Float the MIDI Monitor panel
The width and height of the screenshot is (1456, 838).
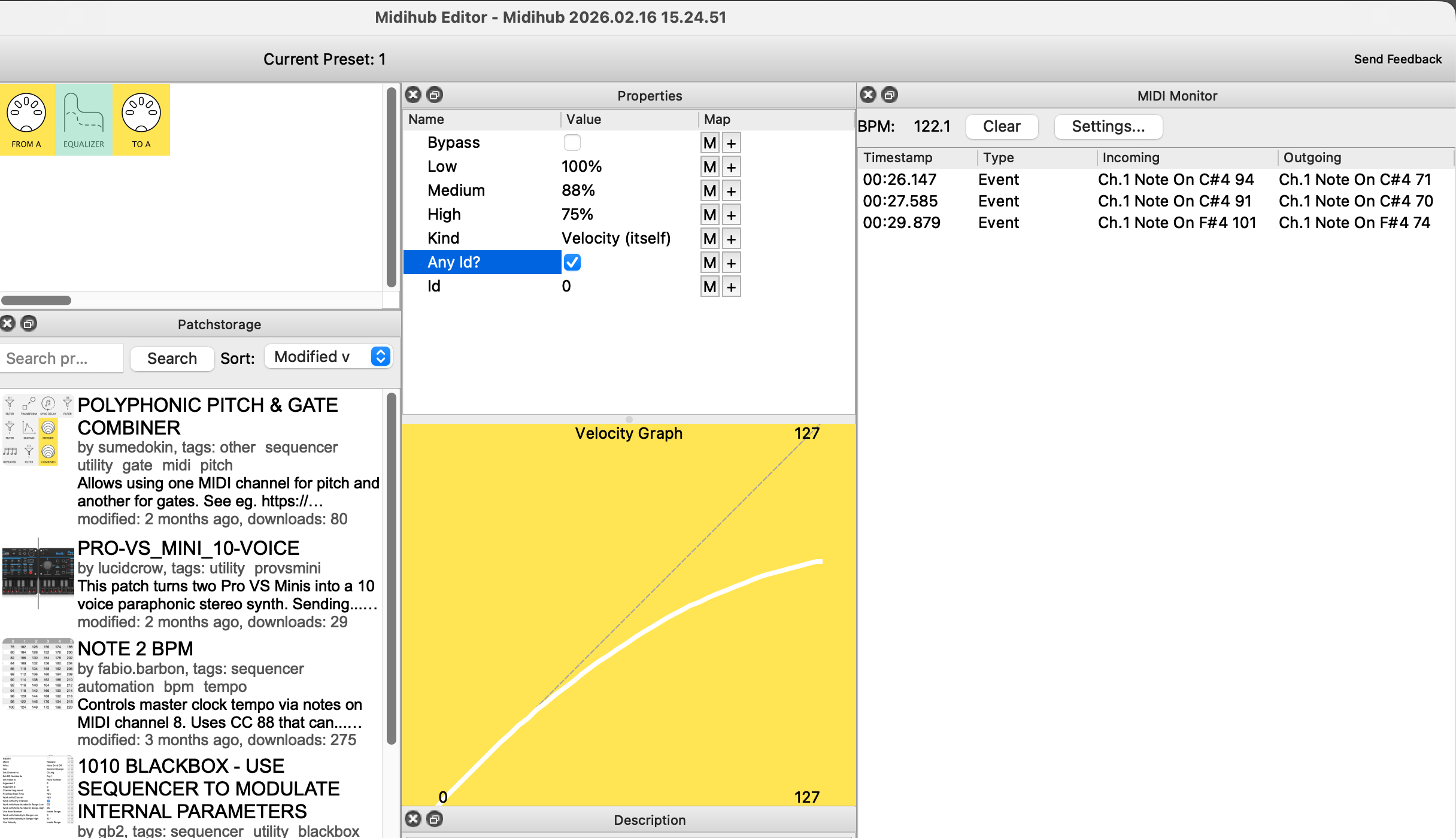[x=890, y=95]
